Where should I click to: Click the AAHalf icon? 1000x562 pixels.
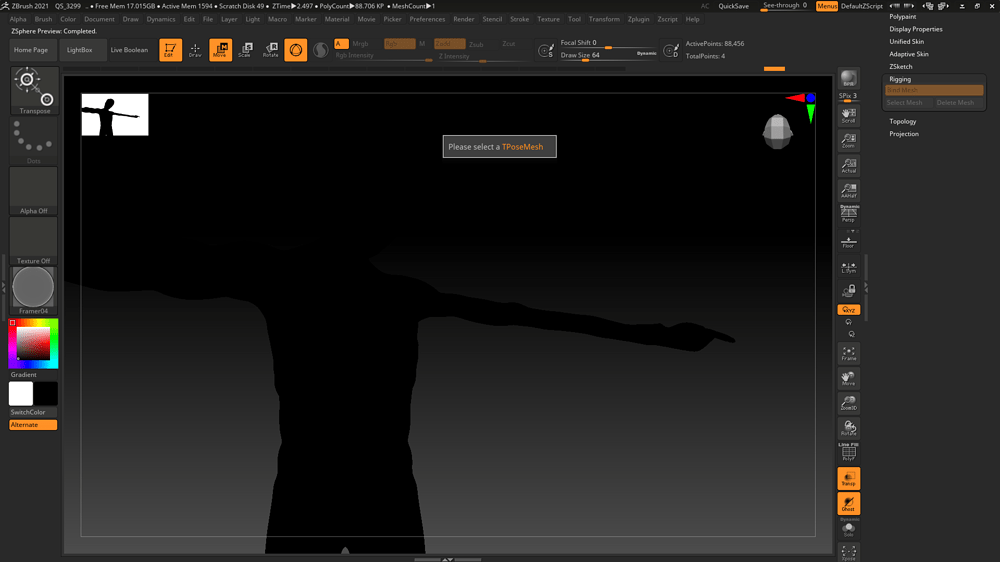[848, 190]
